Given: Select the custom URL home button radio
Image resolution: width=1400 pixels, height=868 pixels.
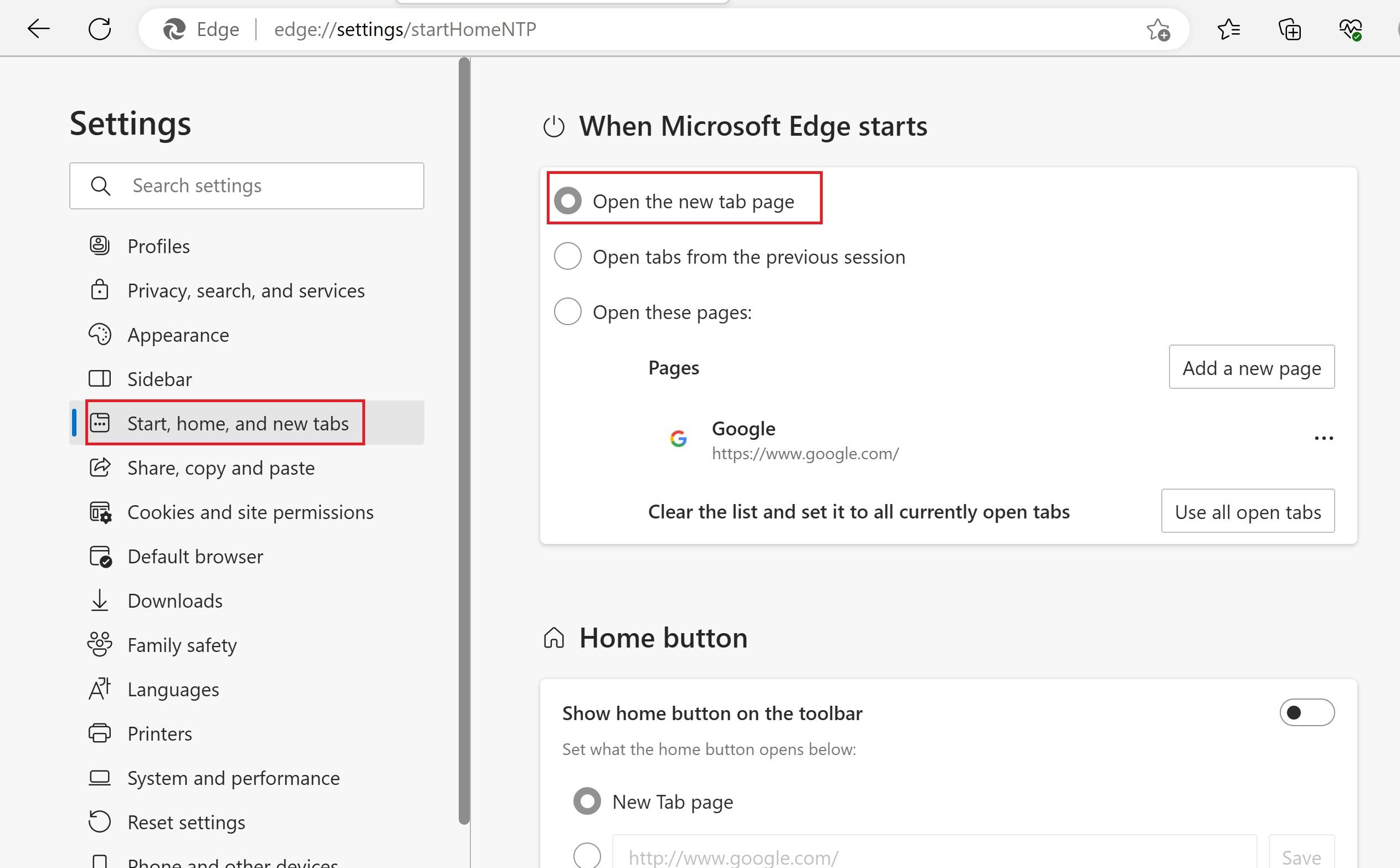Looking at the screenshot, I should (x=587, y=856).
